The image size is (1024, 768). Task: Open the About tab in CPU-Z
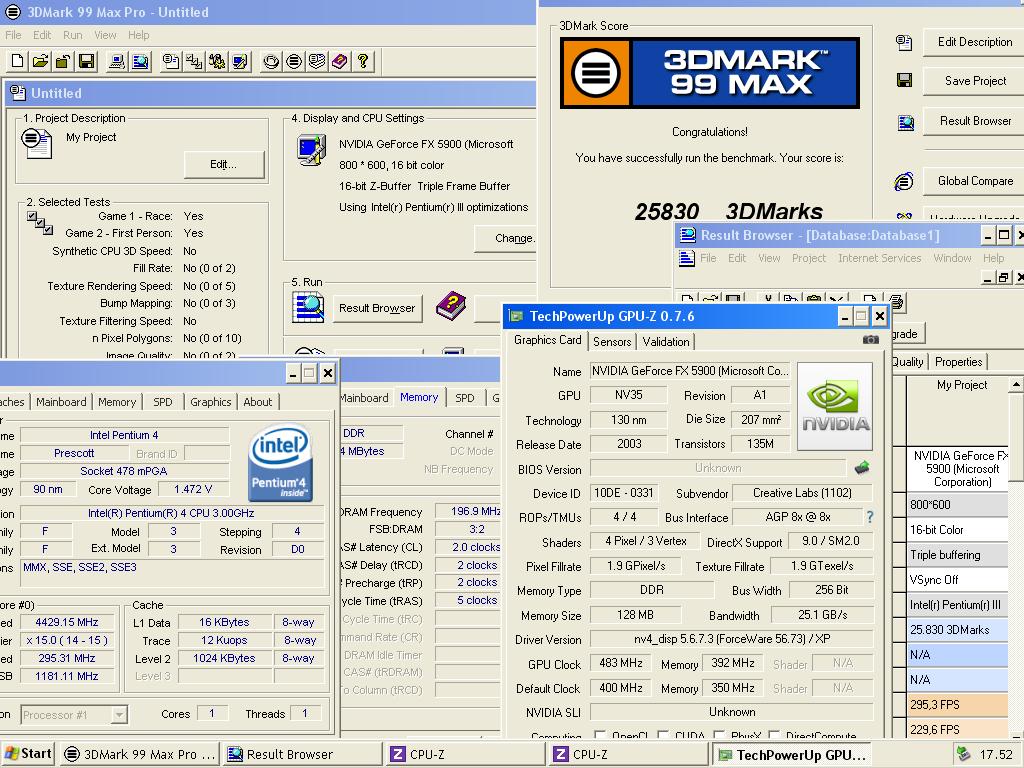coord(257,402)
